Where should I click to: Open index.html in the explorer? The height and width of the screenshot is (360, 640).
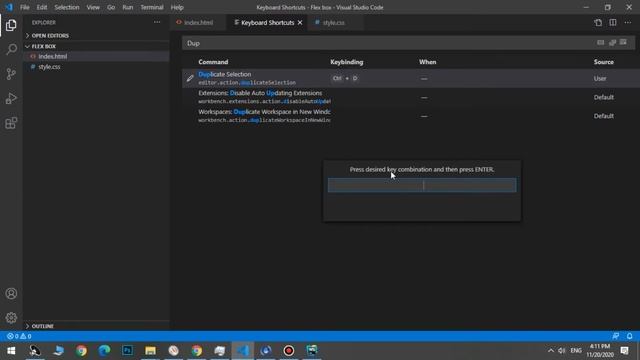(x=53, y=56)
